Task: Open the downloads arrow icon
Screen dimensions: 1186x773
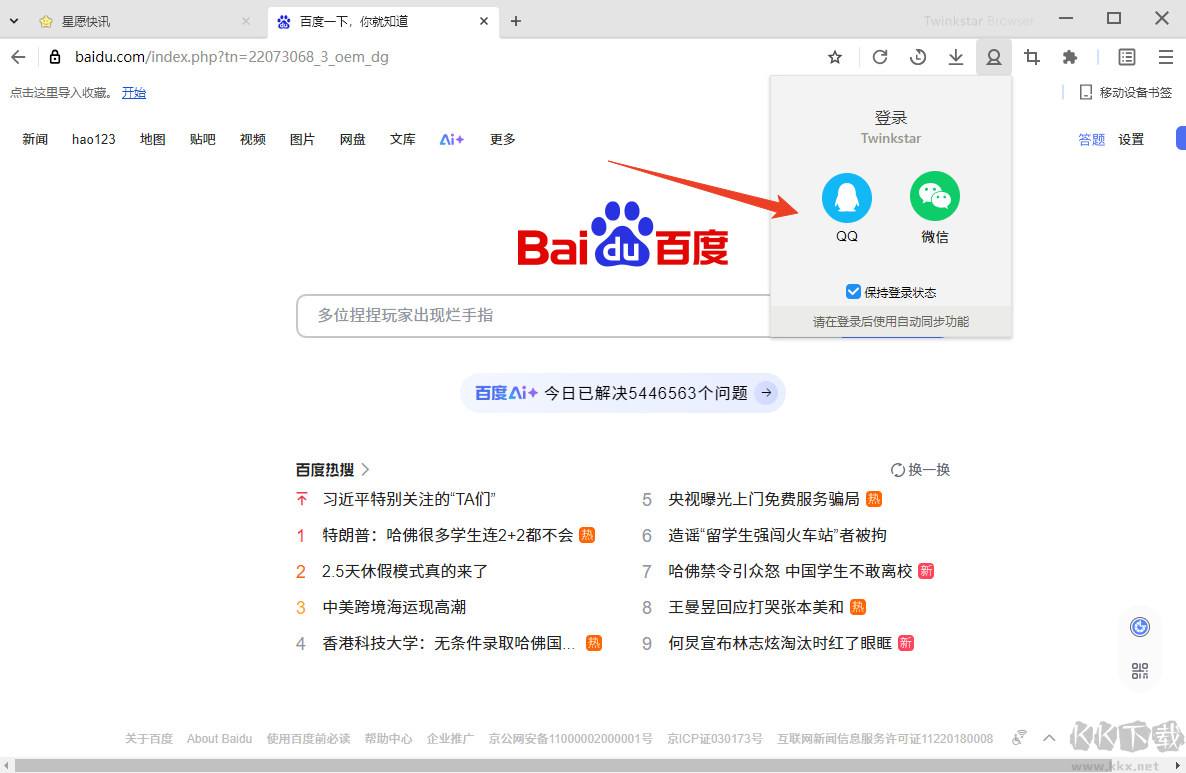Action: click(955, 57)
